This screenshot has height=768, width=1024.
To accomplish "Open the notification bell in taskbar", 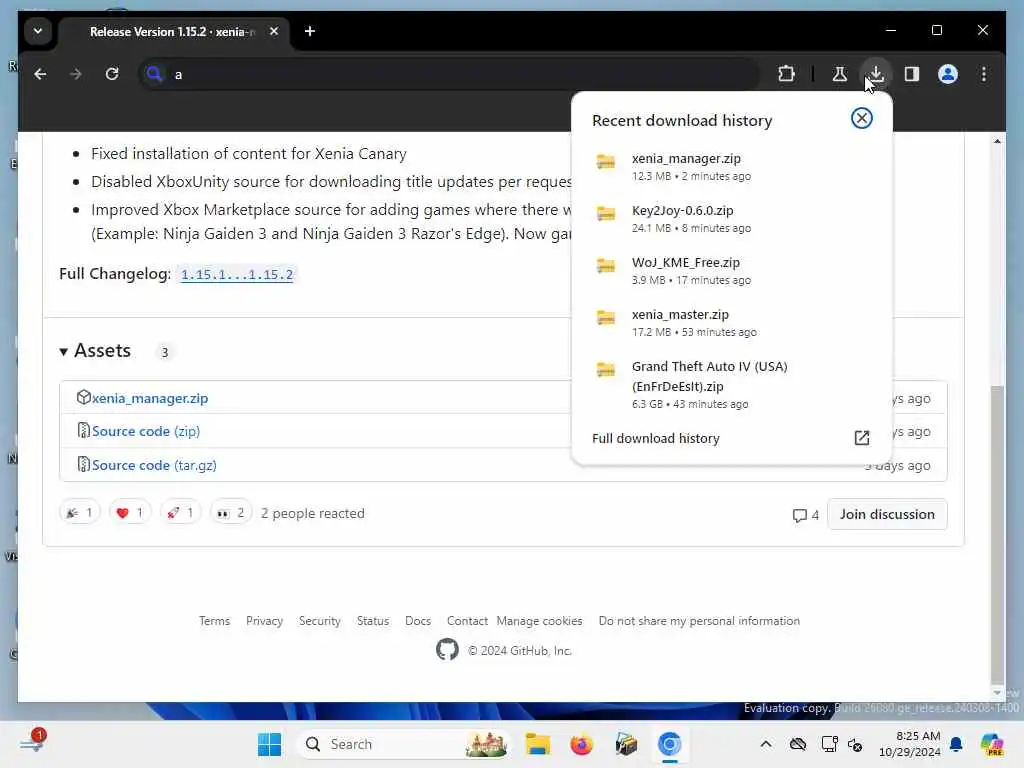I will 956,744.
